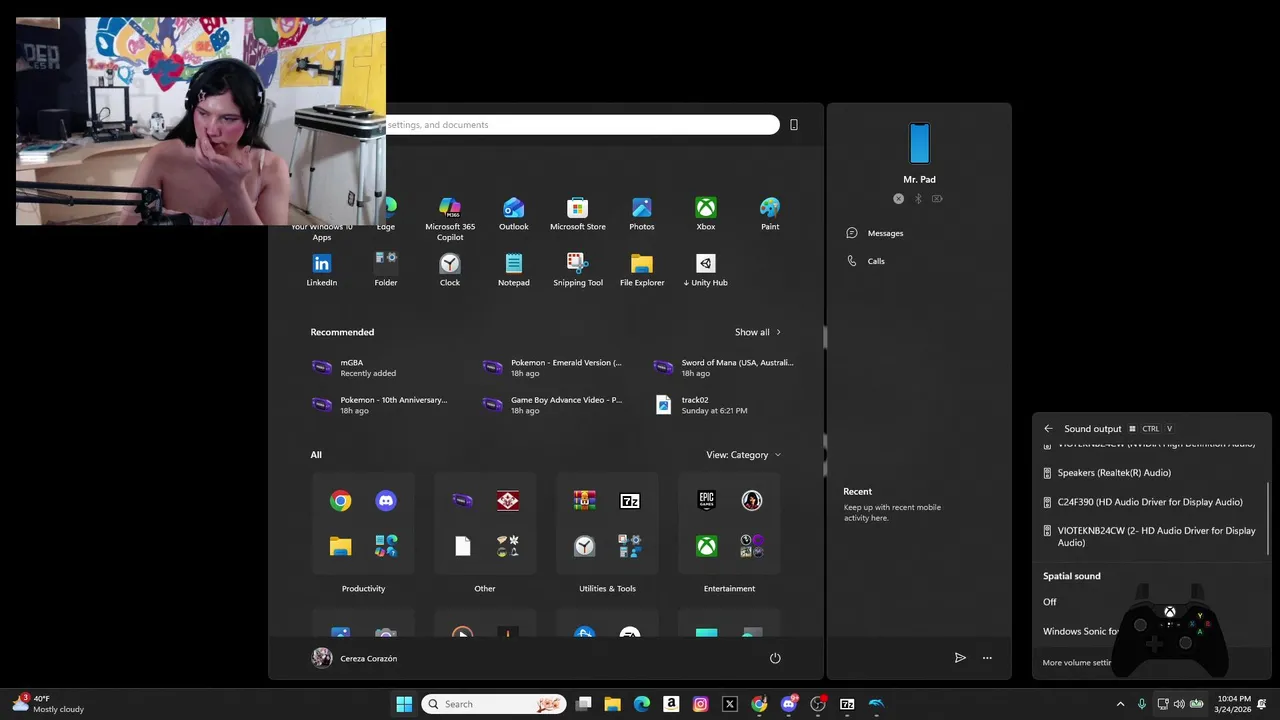1280x720 pixels.
Task: Open the Dolphin emulator from taskbar
Action: pyautogui.click(x=876, y=704)
